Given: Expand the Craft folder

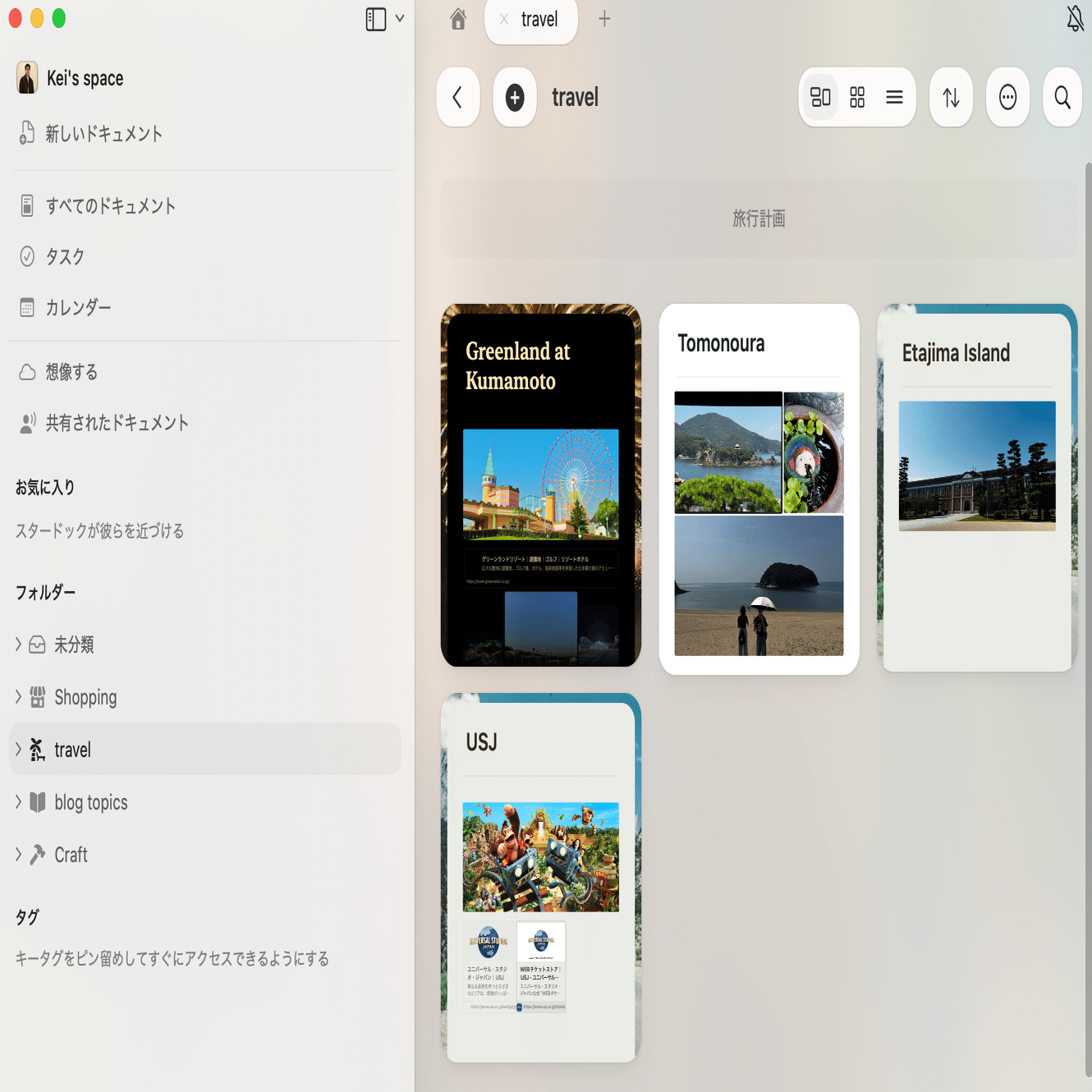Looking at the screenshot, I should (18, 855).
